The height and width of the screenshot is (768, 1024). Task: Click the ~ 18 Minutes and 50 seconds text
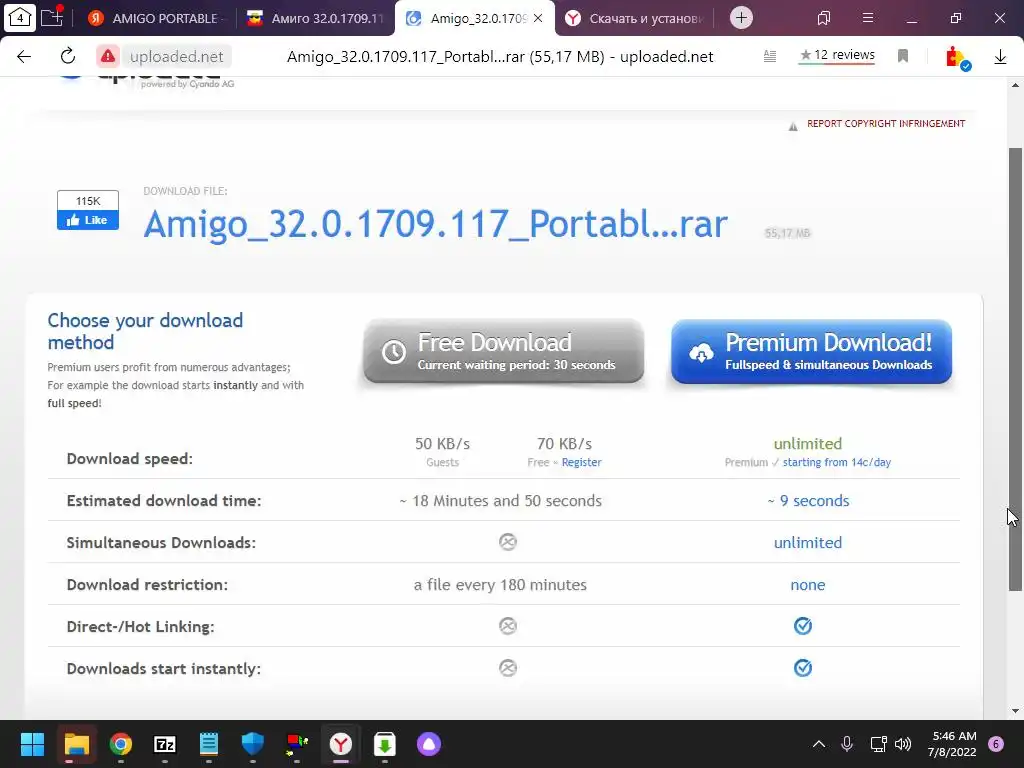[501, 501]
